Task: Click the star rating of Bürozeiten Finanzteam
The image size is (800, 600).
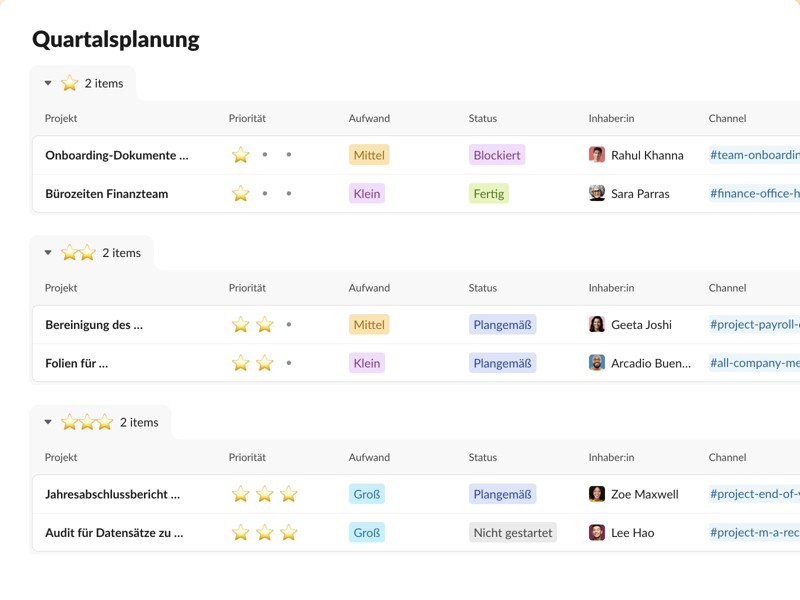Action: point(241,194)
